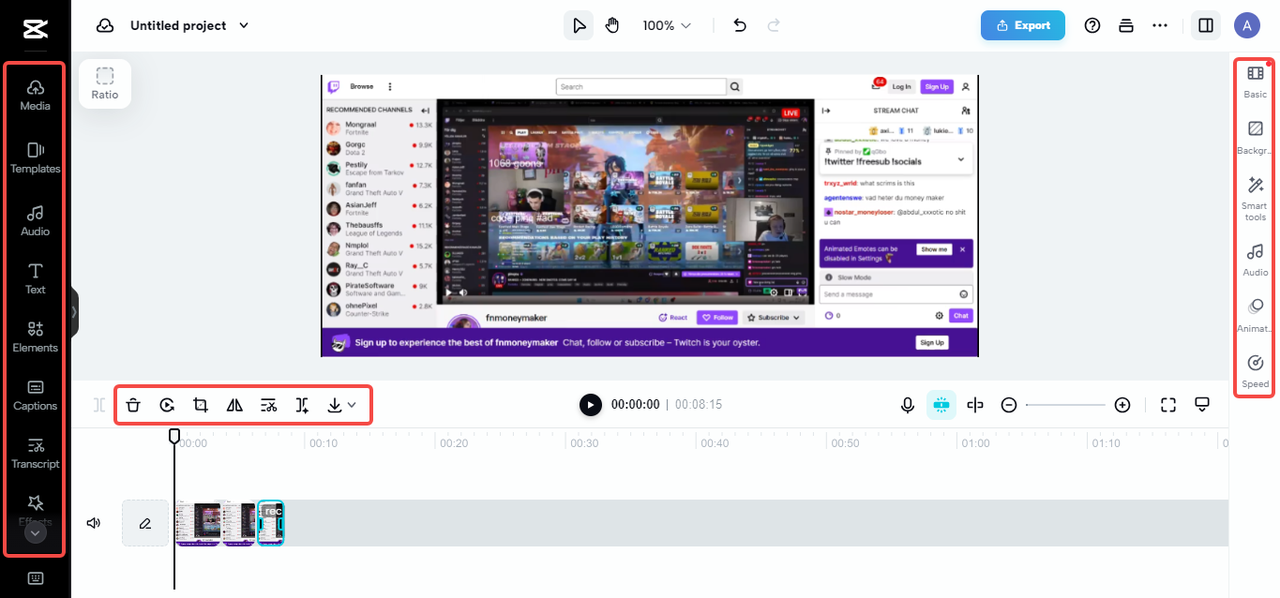Open keyboard shortcuts icon at sidebar bottom

click(x=35, y=578)
